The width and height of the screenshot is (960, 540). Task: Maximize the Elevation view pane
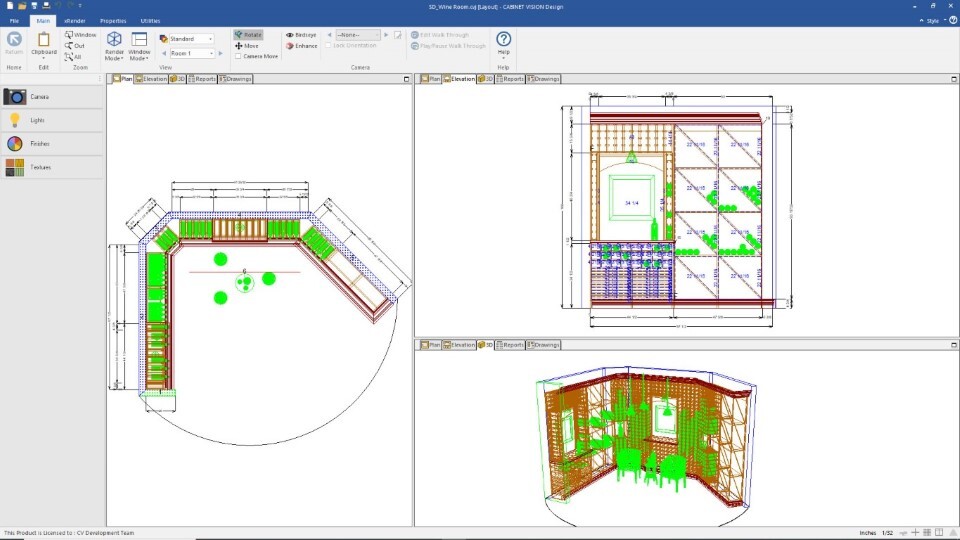[953, 79]
